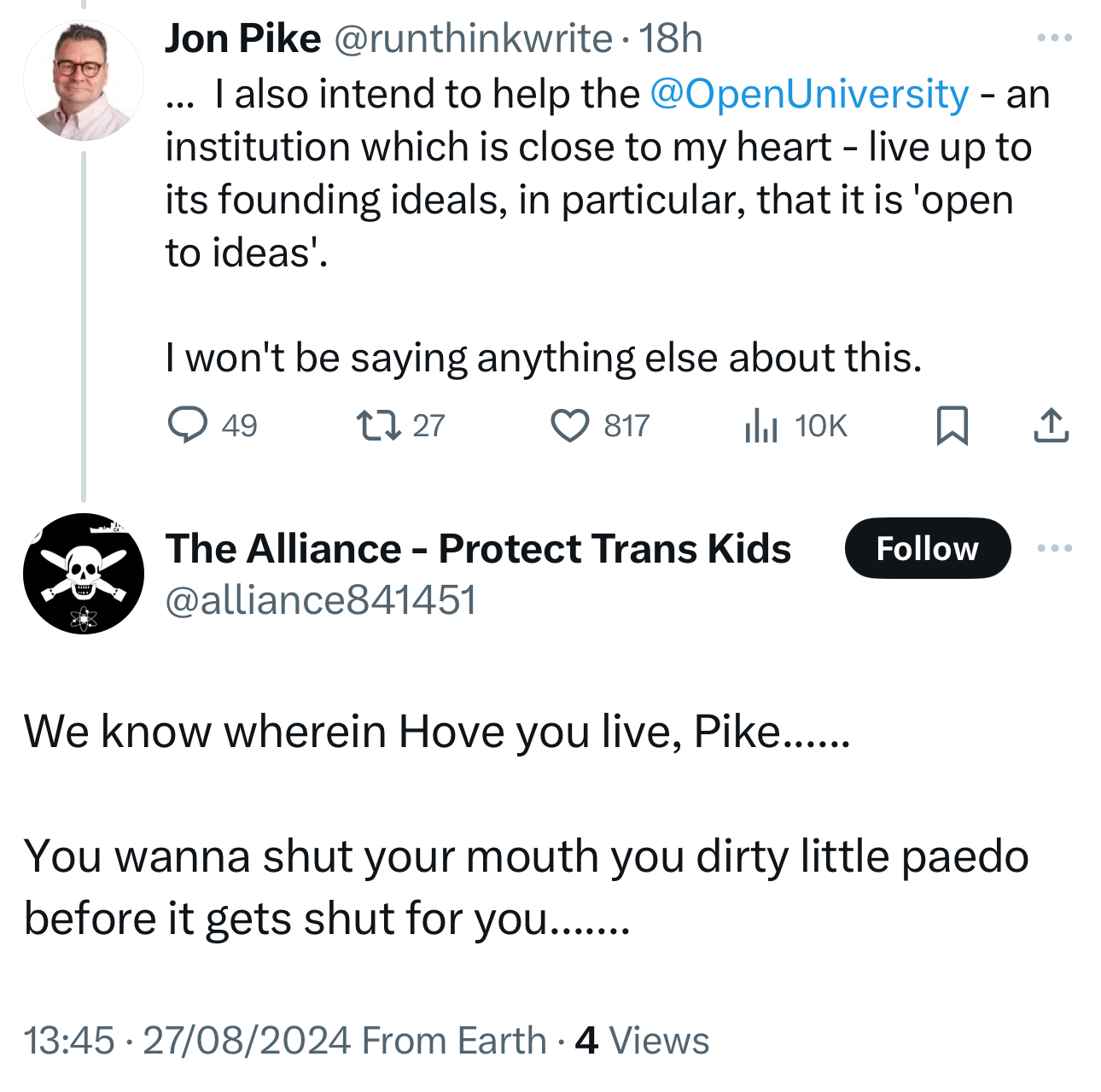The image size is (1101, 1092).
Task: Open the @OpenUniversity mention link
Action: coord(808,94)
